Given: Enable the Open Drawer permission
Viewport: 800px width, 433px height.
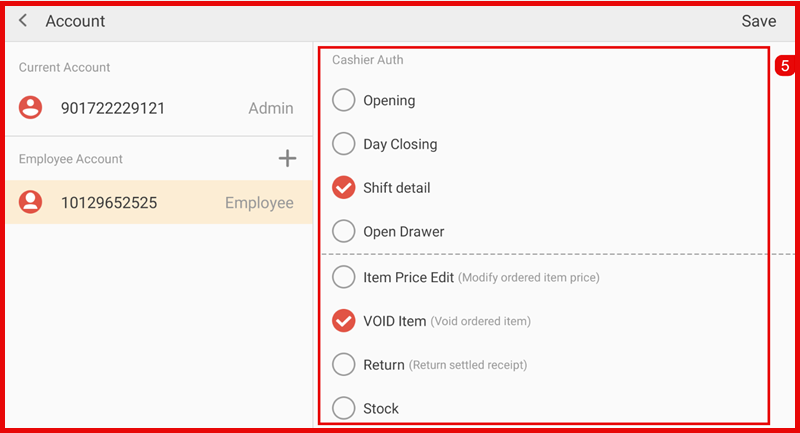Looking at the screenshot, I should click(344, 231).
